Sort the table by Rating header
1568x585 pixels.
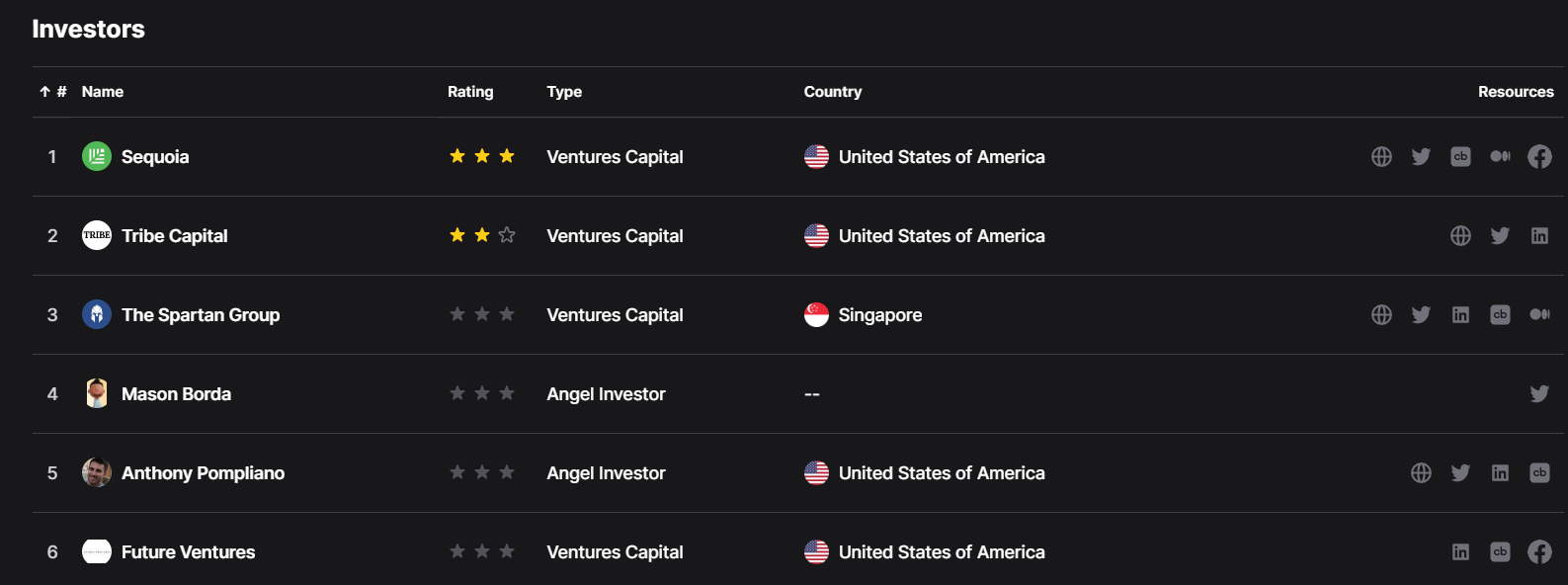(470, 92)
